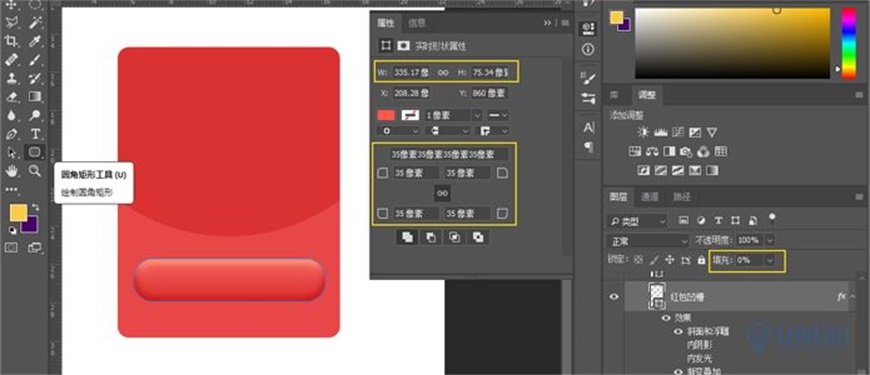Select the Gradient tool
The height and width of the screenshot is (375, 870).
tap(34, 97)
